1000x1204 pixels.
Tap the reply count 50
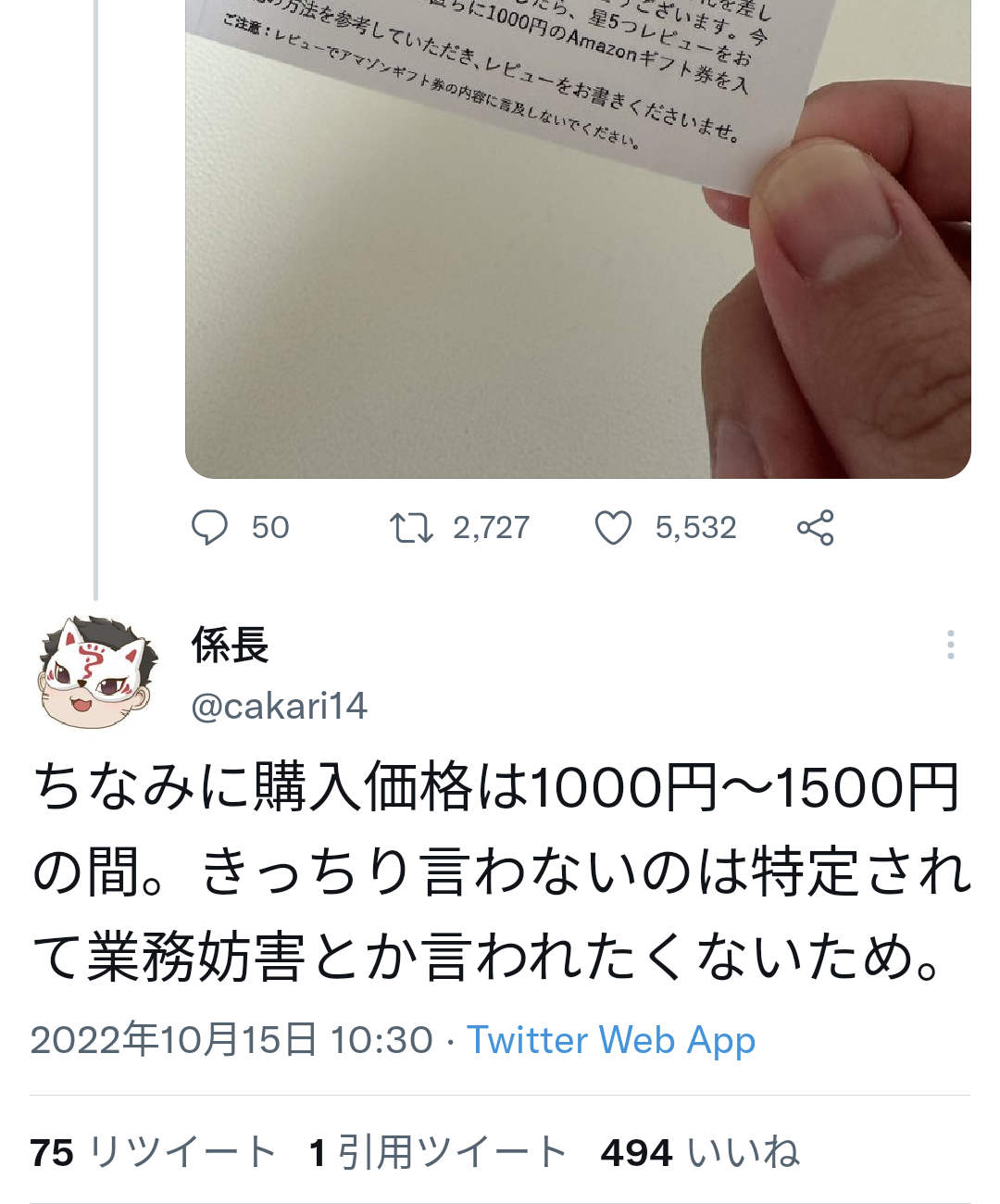tap(270, 528)
